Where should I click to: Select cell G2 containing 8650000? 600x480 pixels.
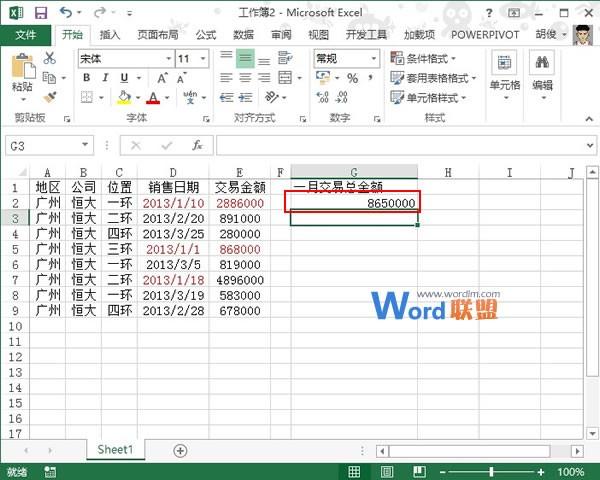point(354,202)
